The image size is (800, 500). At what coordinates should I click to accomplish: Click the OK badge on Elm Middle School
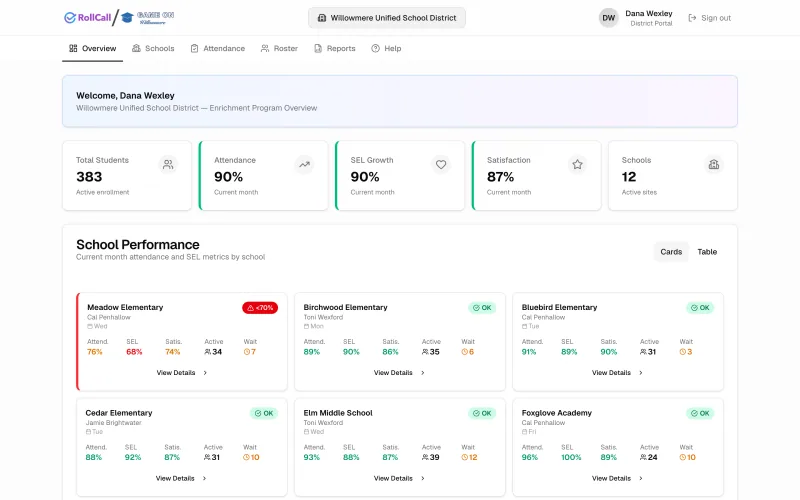point(482,413)
